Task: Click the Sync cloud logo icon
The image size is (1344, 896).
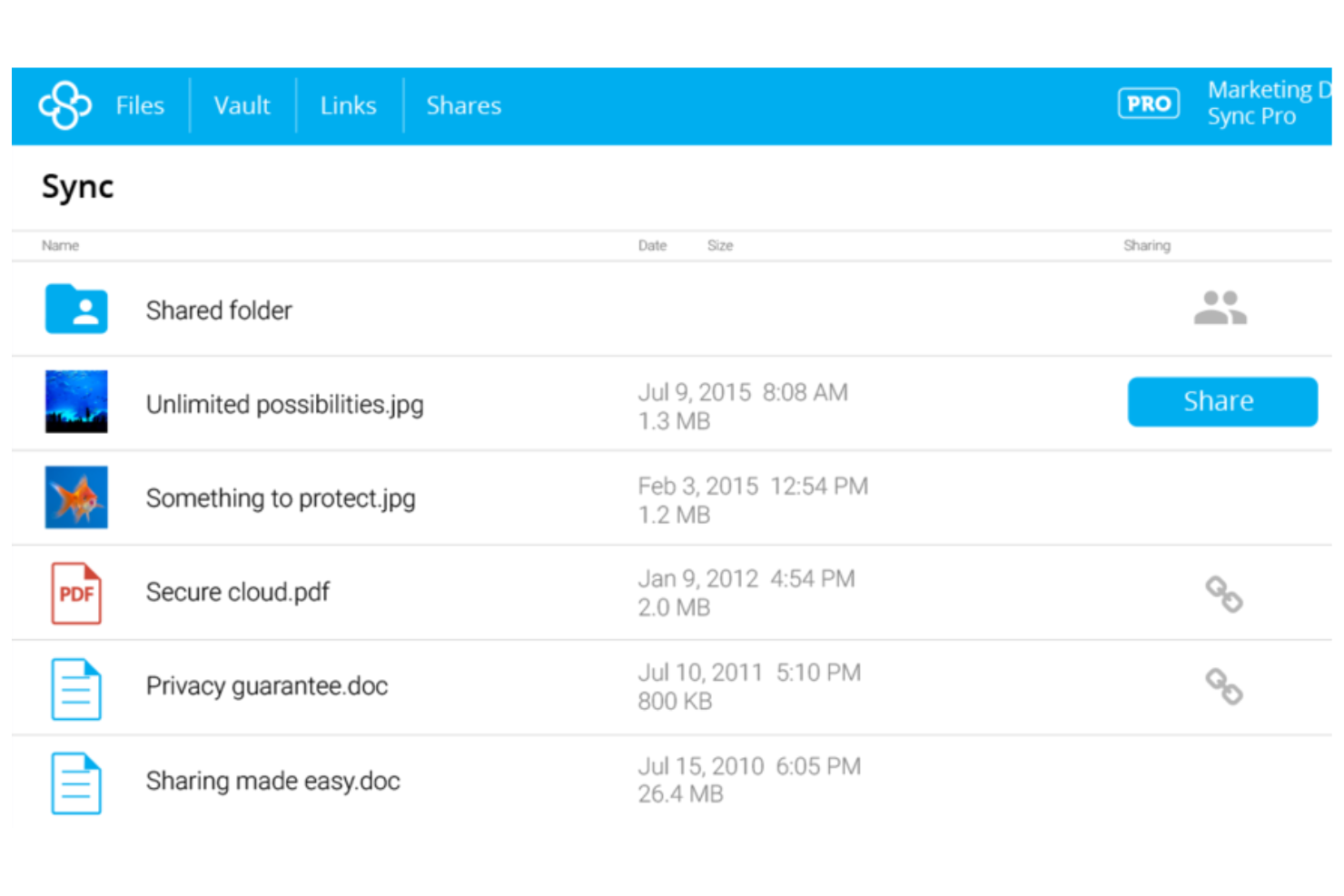Action: point(64,104)
